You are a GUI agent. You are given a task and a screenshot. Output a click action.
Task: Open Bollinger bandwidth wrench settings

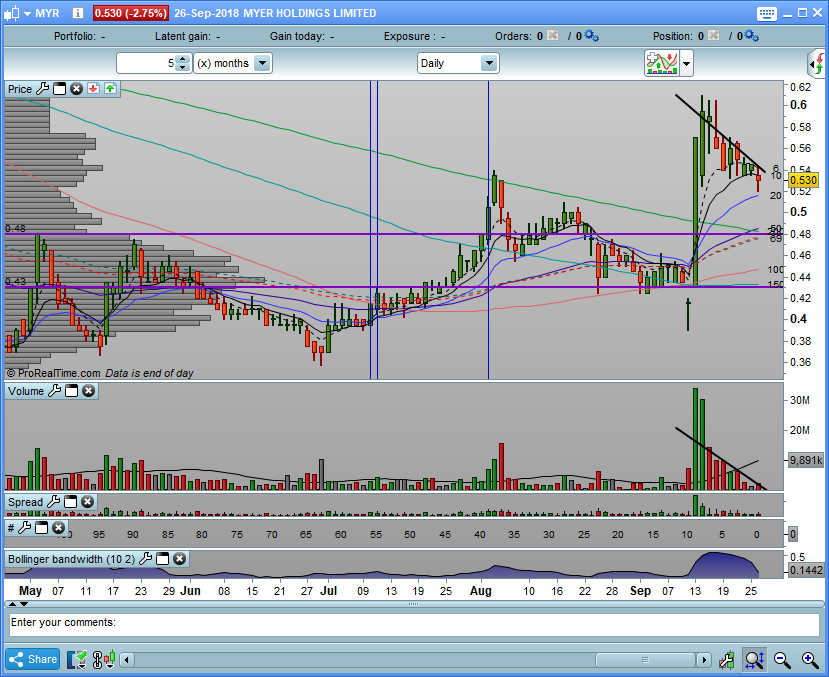[145, 558]
